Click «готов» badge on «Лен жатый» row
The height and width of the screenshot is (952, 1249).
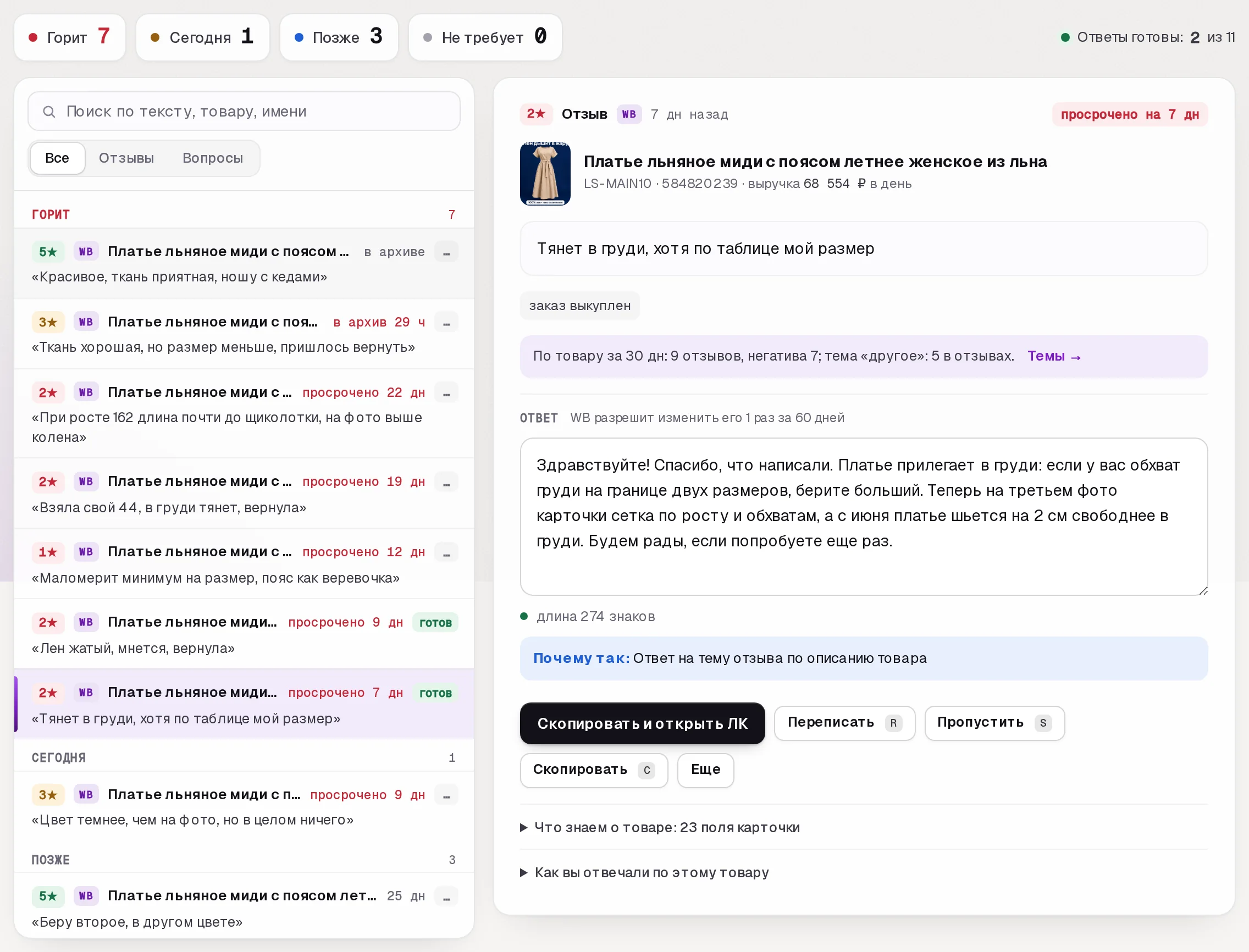pos(435,622)
